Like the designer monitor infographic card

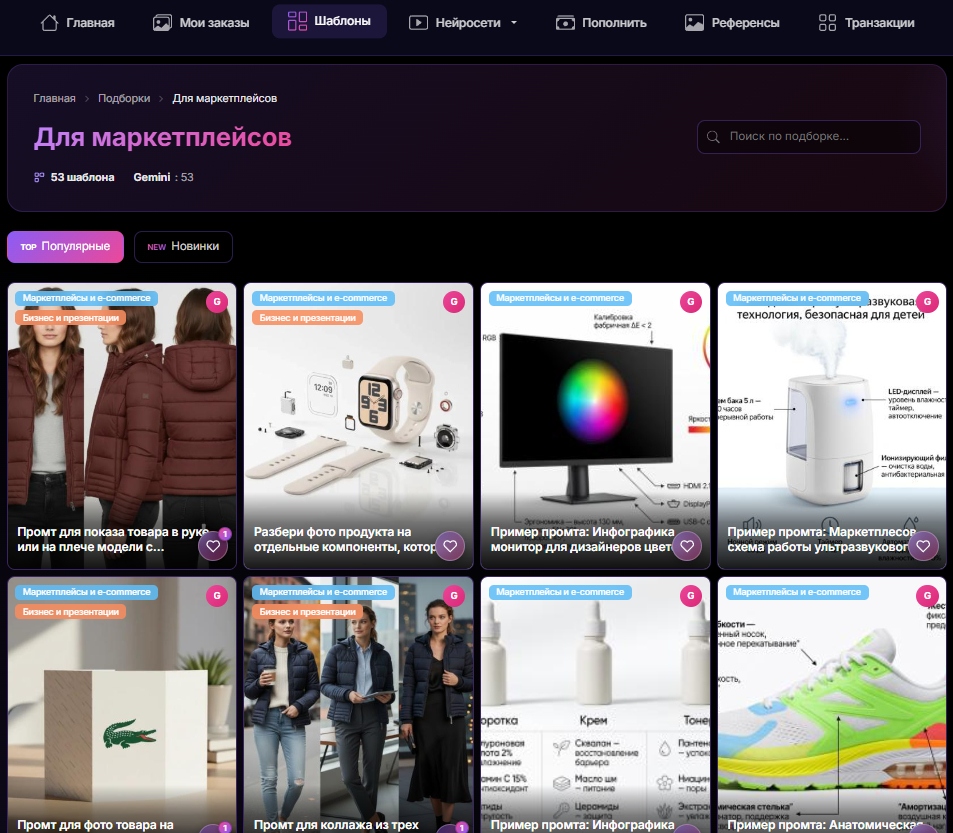coord(687,546)
